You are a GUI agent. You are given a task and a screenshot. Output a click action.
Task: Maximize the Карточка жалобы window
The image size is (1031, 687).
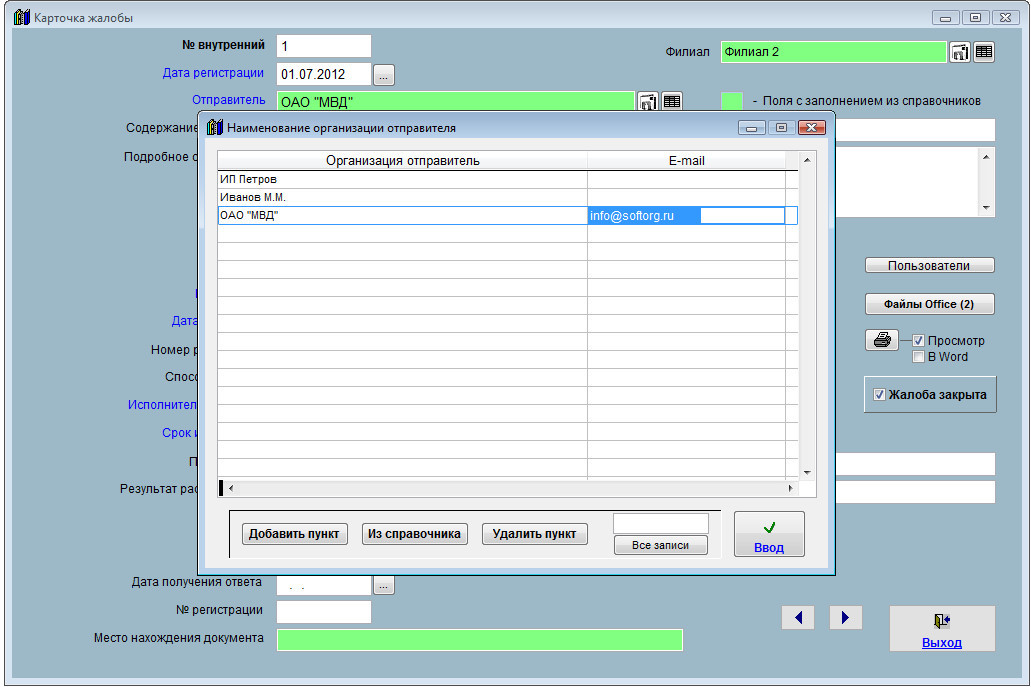(976, 18)
